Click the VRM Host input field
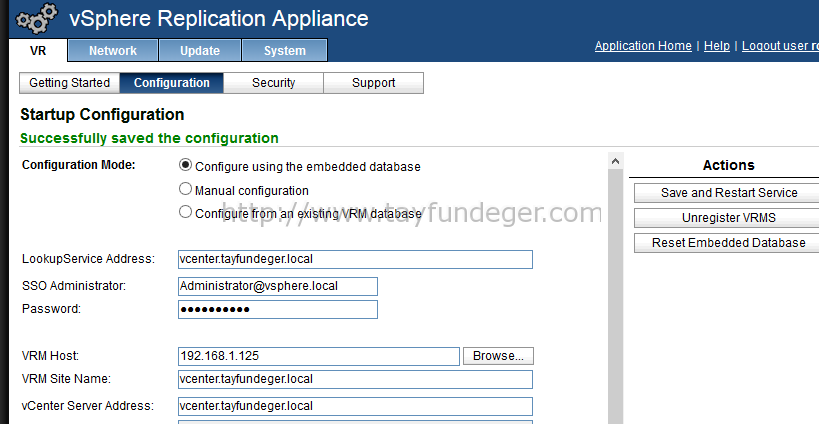Image resolution: width=819 pixels, height=424 pixels. click(x=319, y=356)
